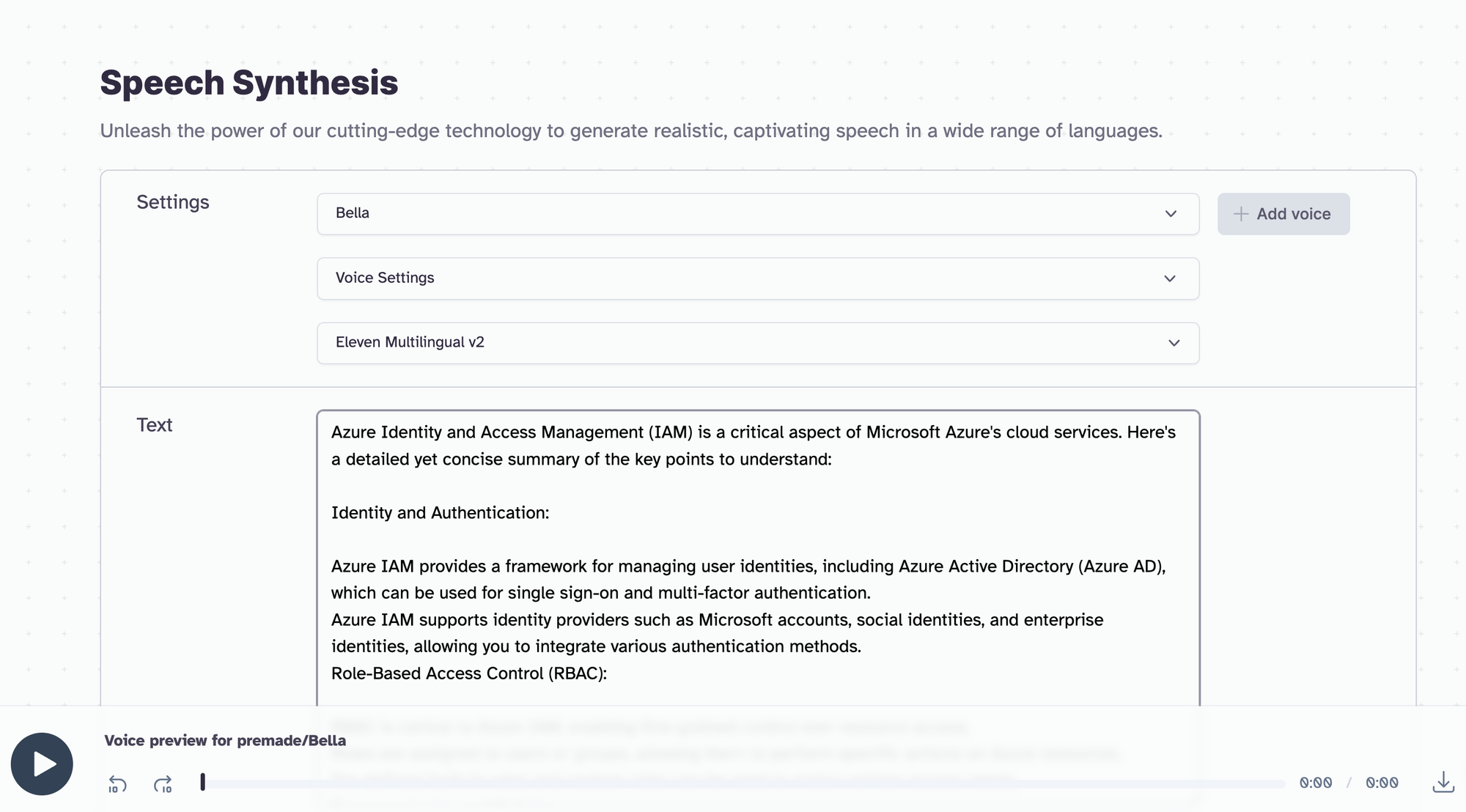The width and height of the screenshot is (1466, 812).
Task: Click the Settings section label
Action: [173, 202]
